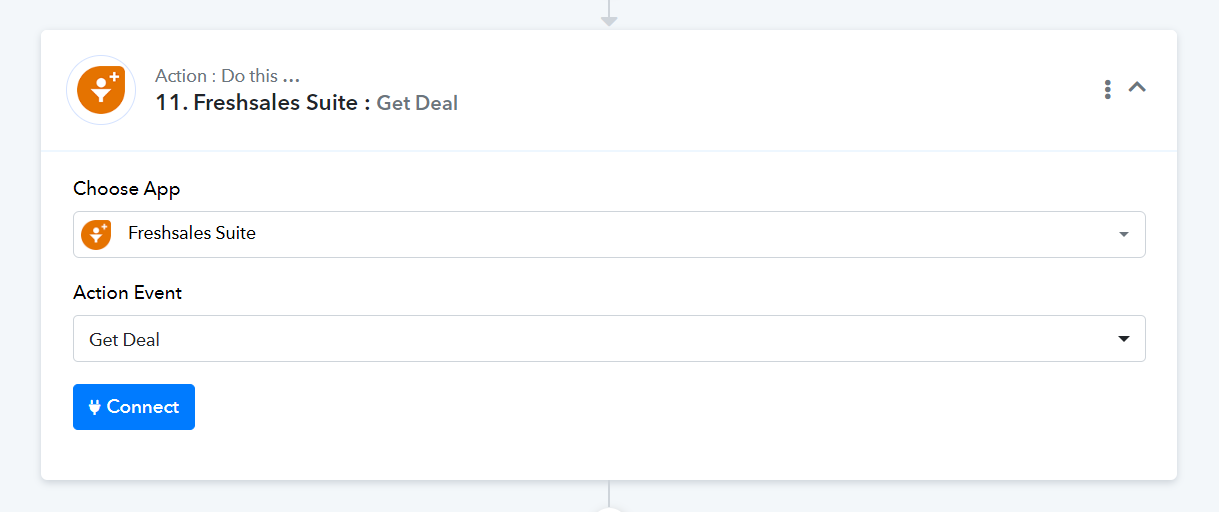
Task: Collapse the Get Deal step with chevron
Action: tap(1137, 87)
